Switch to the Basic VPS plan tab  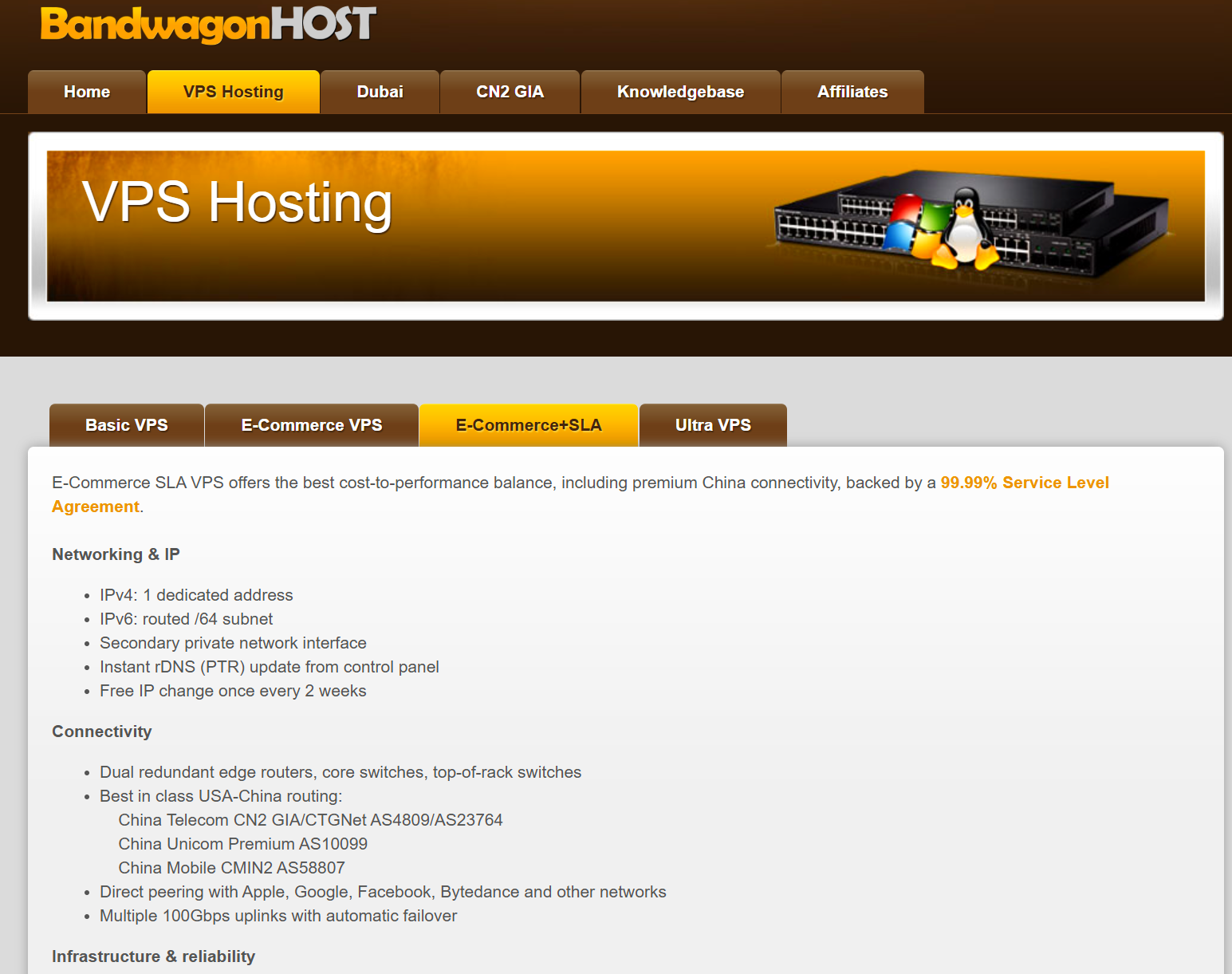(127, 425)
